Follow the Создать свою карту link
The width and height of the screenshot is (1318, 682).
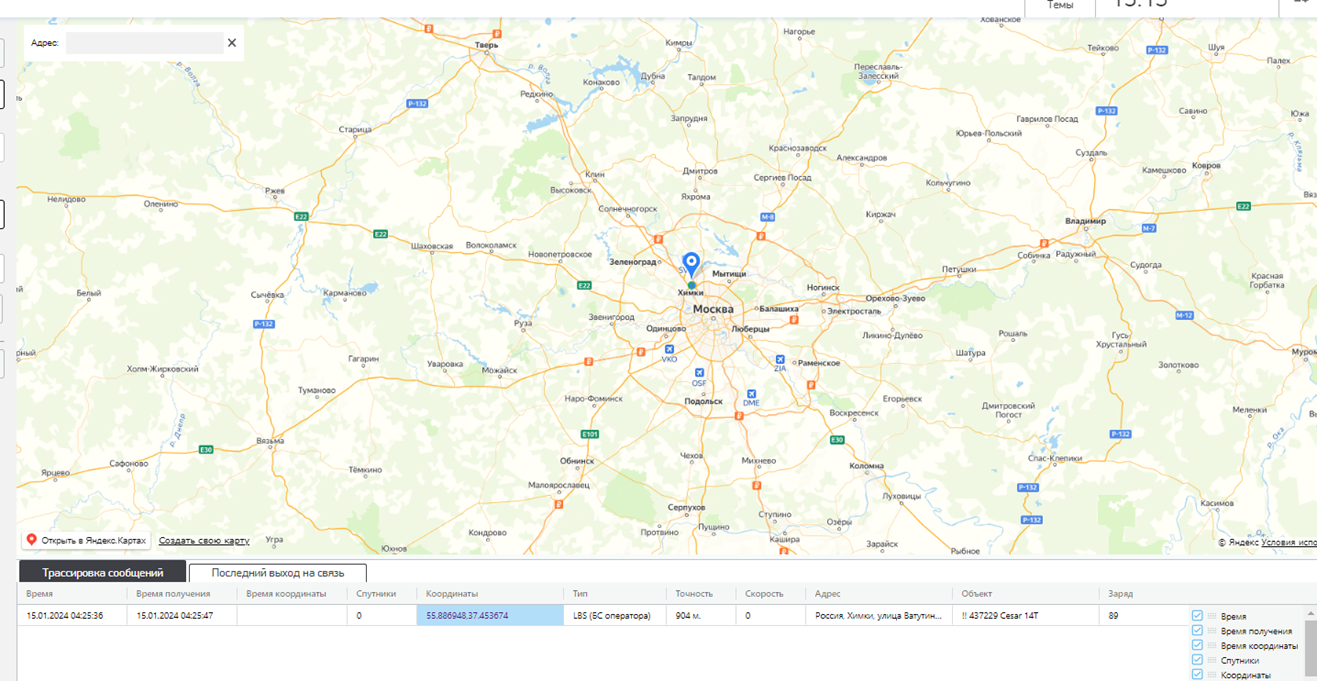[x=204, y=541]
